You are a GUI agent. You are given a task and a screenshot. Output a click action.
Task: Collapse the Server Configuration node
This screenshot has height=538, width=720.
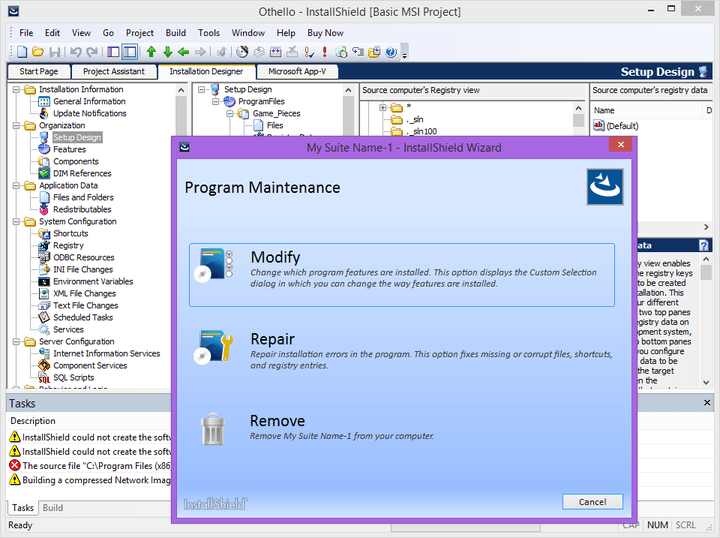(x=16, y=342)
